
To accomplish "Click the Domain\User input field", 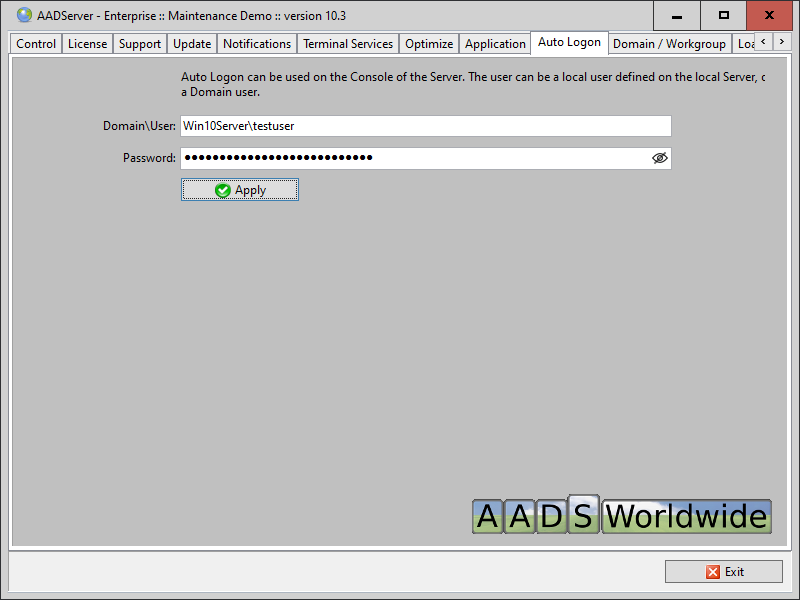I will click(425, 126).
